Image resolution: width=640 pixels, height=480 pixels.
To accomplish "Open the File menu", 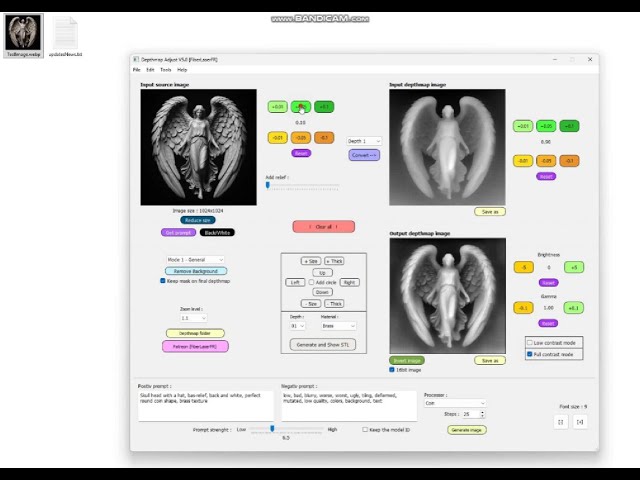I will click(137, 70).
